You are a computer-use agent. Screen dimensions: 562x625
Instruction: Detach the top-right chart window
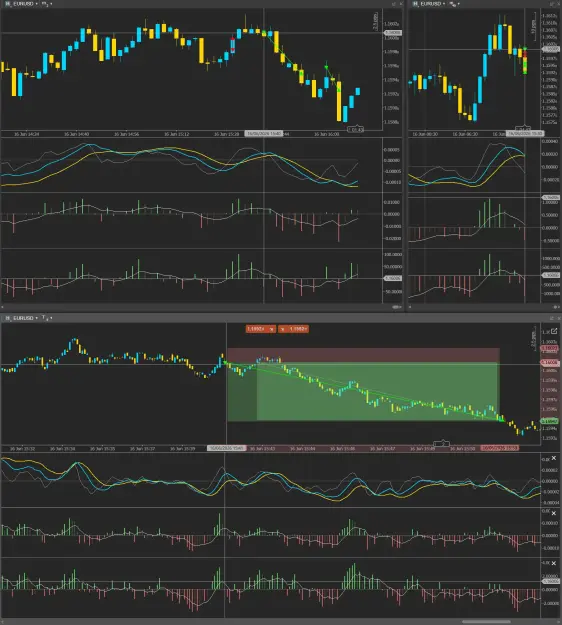tap(552, 4)
